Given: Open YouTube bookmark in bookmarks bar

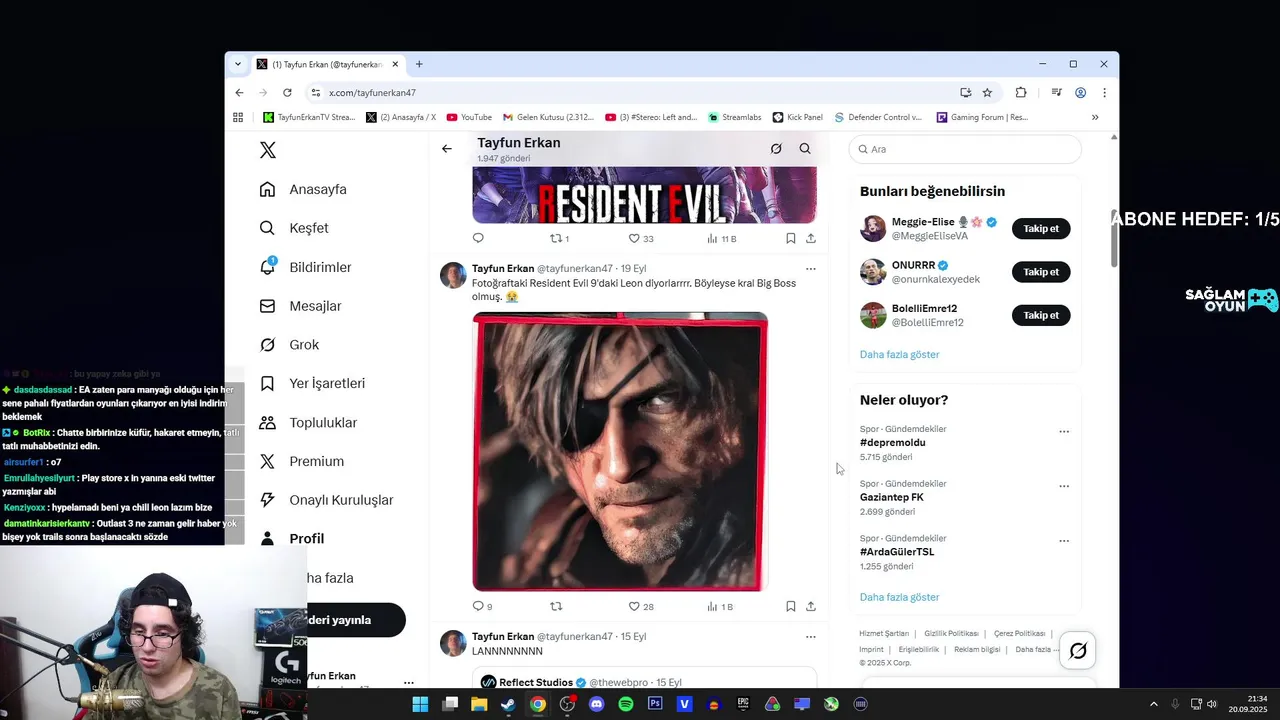Looking at the screenshot, I should (469, 117).
